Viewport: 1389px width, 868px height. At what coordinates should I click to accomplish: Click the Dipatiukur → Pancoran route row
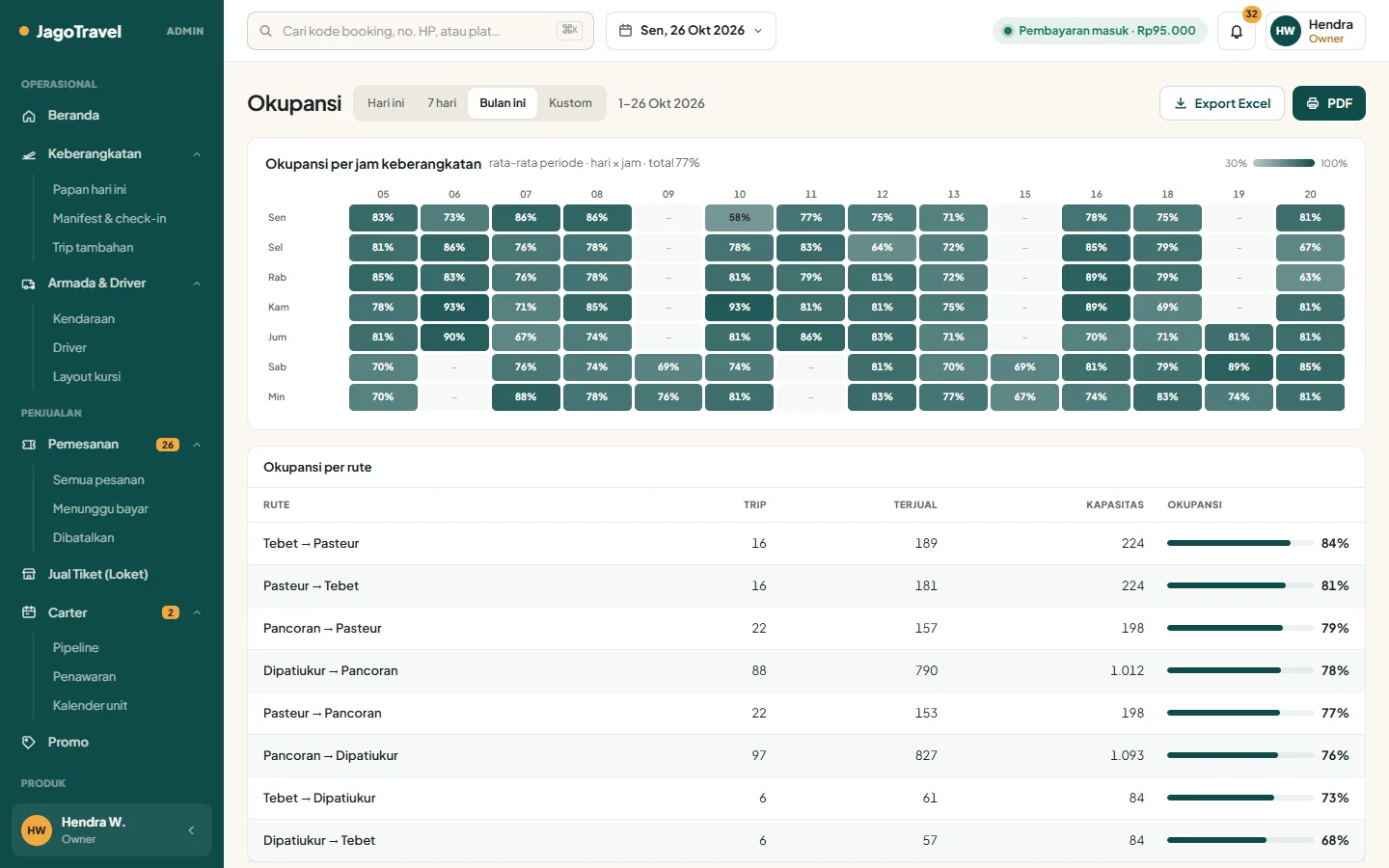click(806, 671)
